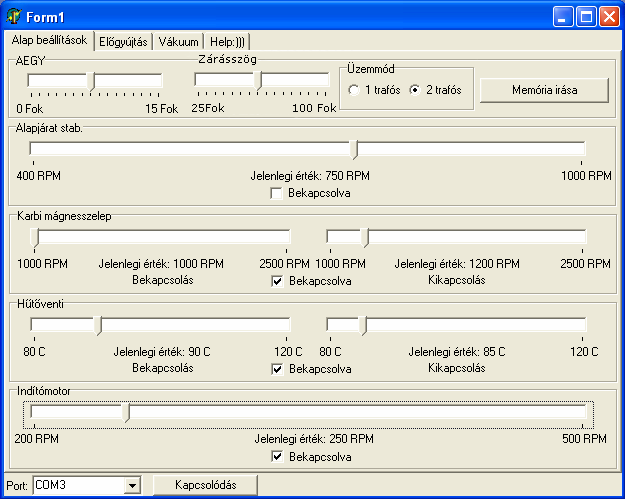
Task: Open the Port dropdown arrow
Action: pos(132,485)
